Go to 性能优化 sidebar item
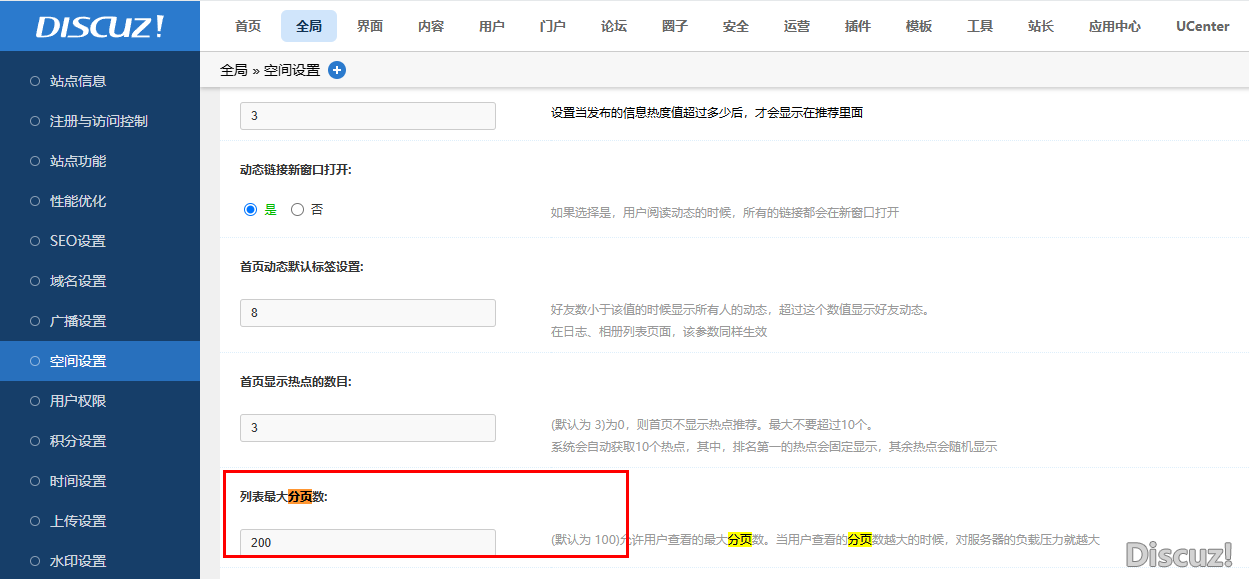Image resolution: width=1249 pixels, height=579 pixels. click(x=78, y=201)
